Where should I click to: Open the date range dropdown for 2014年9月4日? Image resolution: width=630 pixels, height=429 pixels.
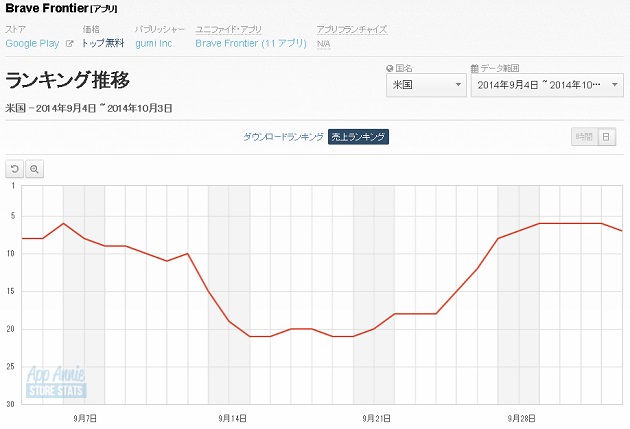click(x=547, y=85)
